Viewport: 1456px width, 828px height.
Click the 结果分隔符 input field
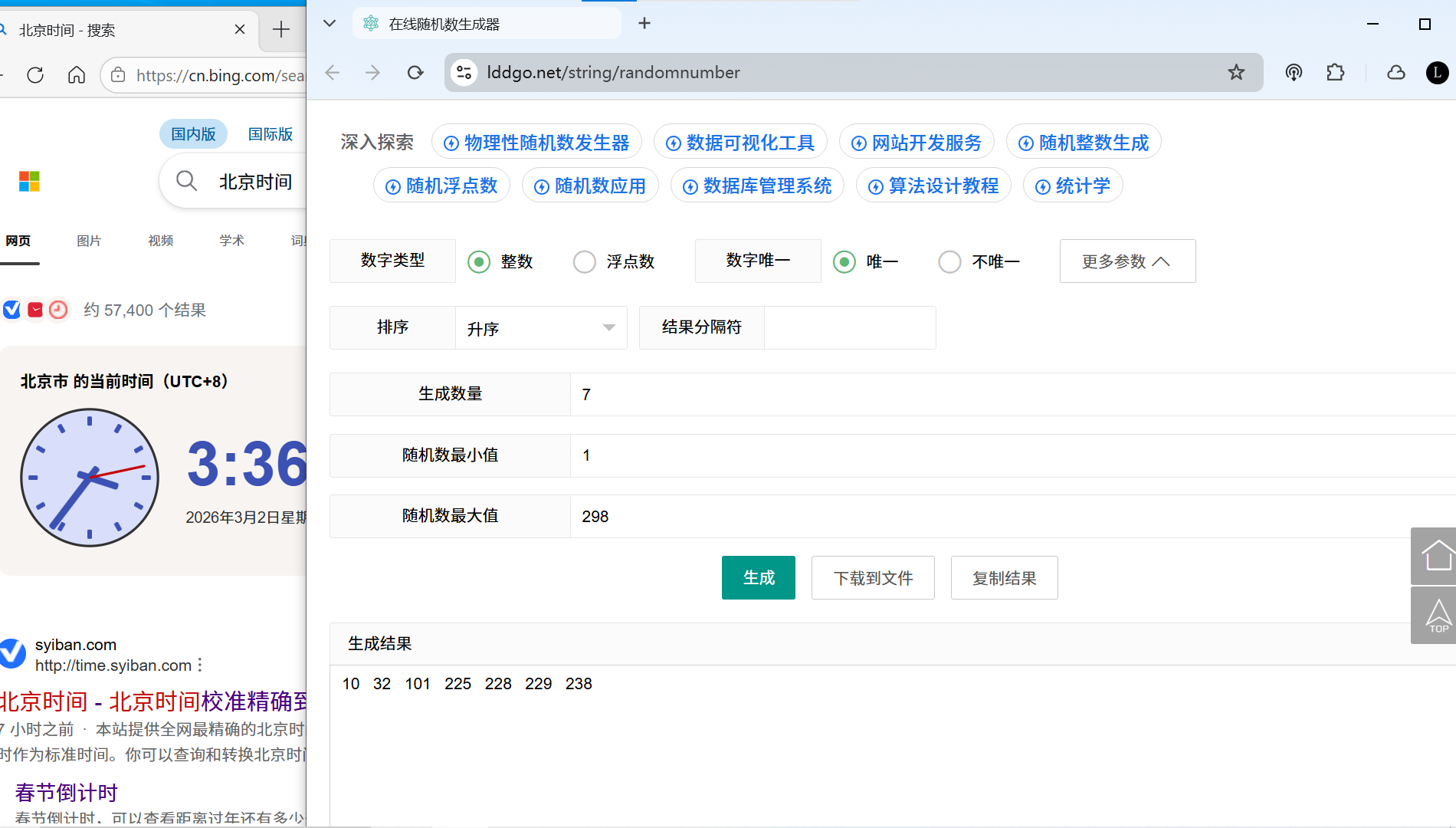(x=850, y=328)
